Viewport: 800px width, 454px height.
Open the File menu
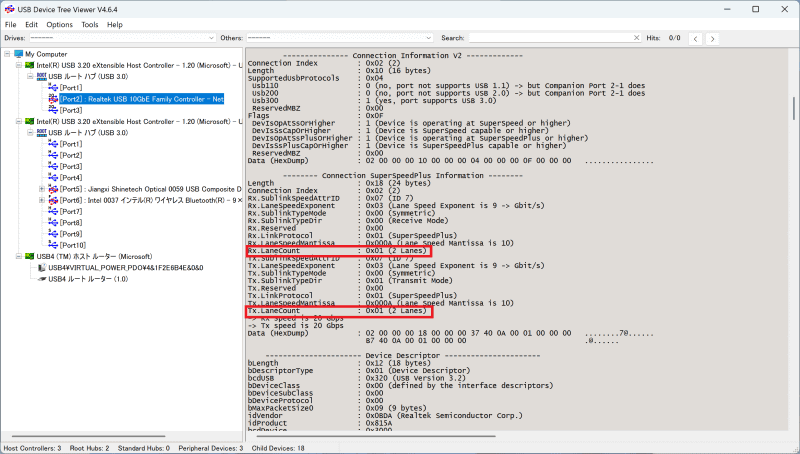click(11, 24)
